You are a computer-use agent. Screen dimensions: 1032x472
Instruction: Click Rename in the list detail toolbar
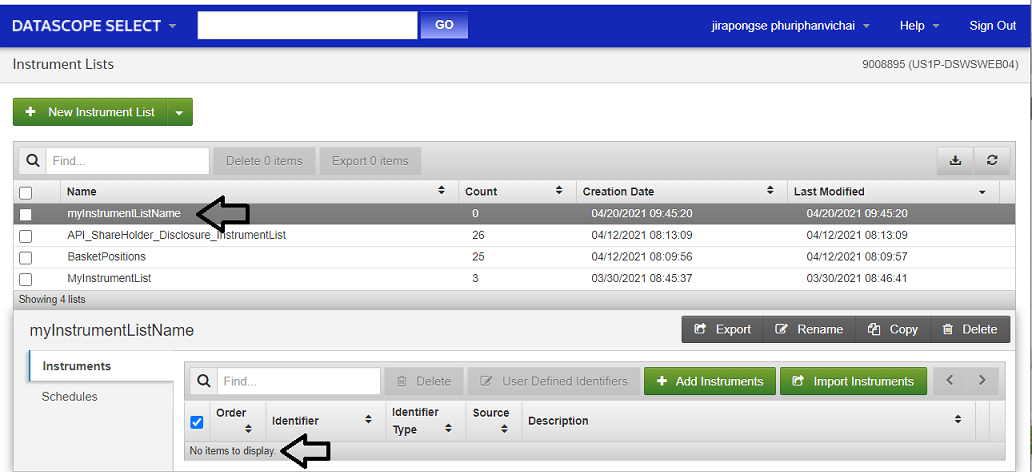click(x=808, y=329)
